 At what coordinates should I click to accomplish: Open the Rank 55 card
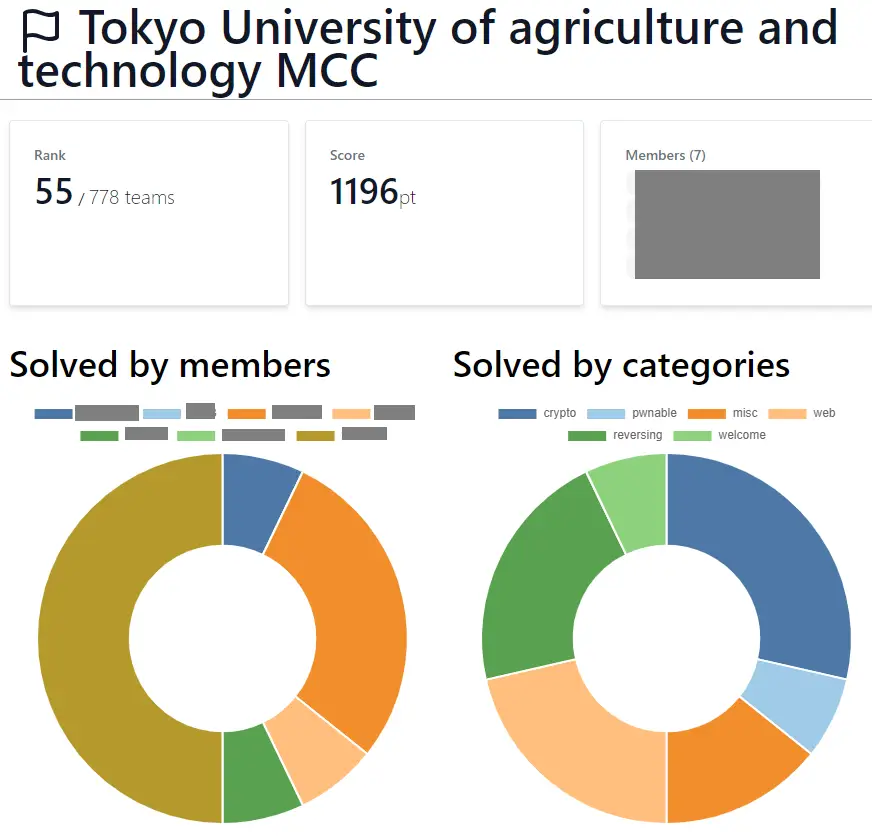click(x=149, y=213)
